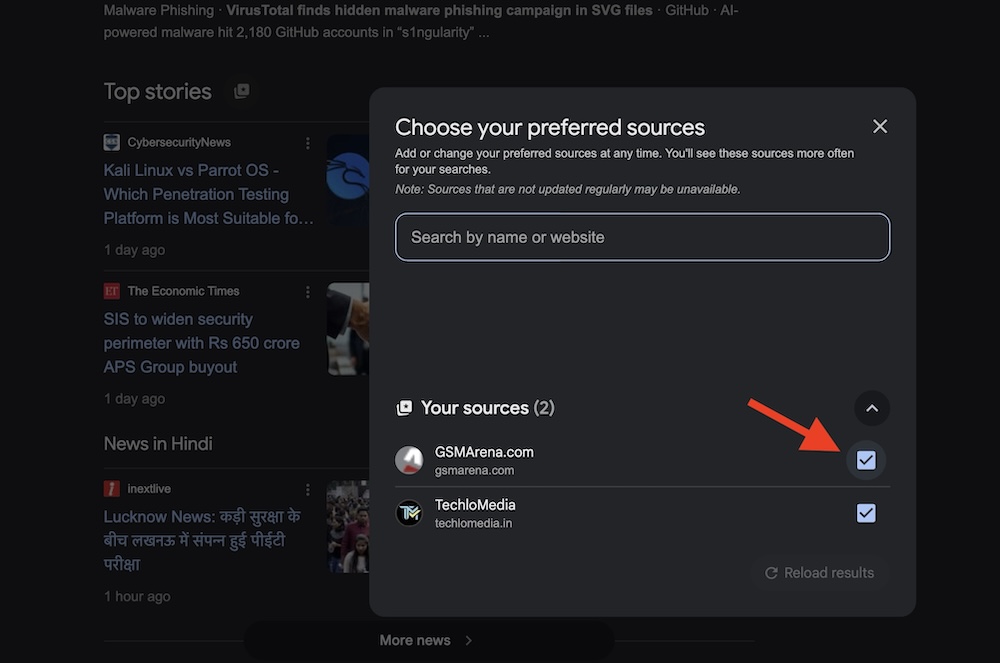Click the Reload results button
The image size is (1000, 663).
(819, 573)
